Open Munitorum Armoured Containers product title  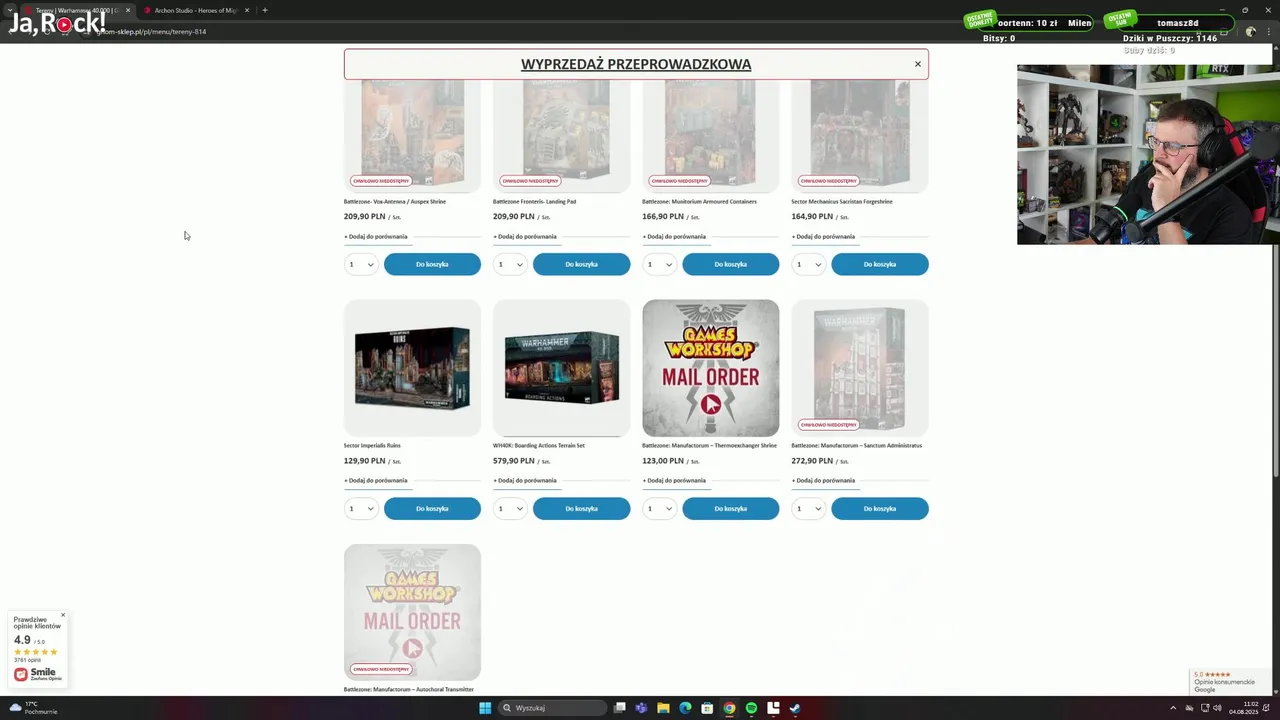[x=699, y=201]
